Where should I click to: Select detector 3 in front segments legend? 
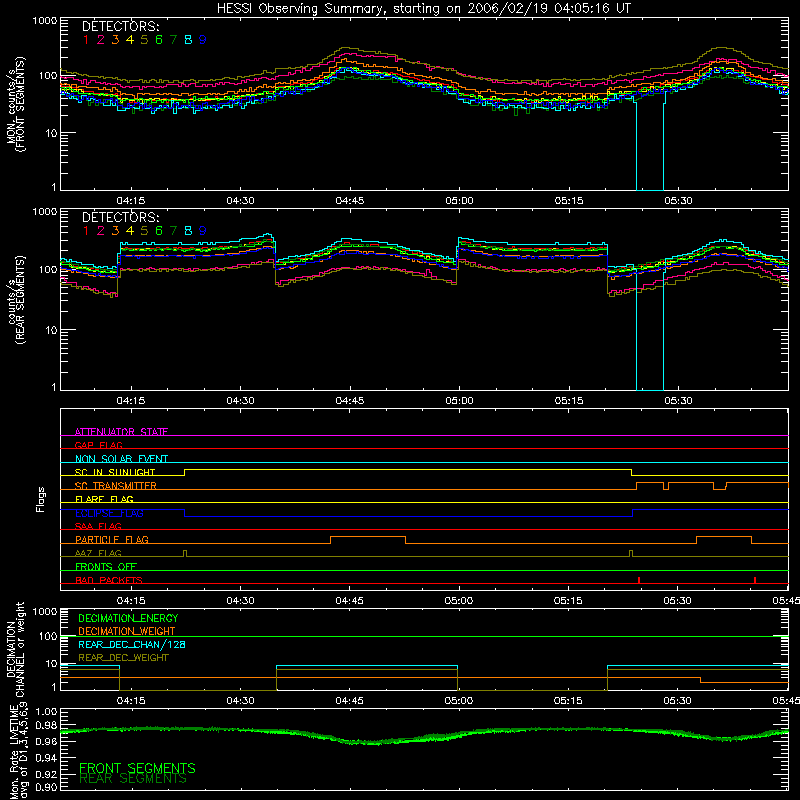click(115, 40)
